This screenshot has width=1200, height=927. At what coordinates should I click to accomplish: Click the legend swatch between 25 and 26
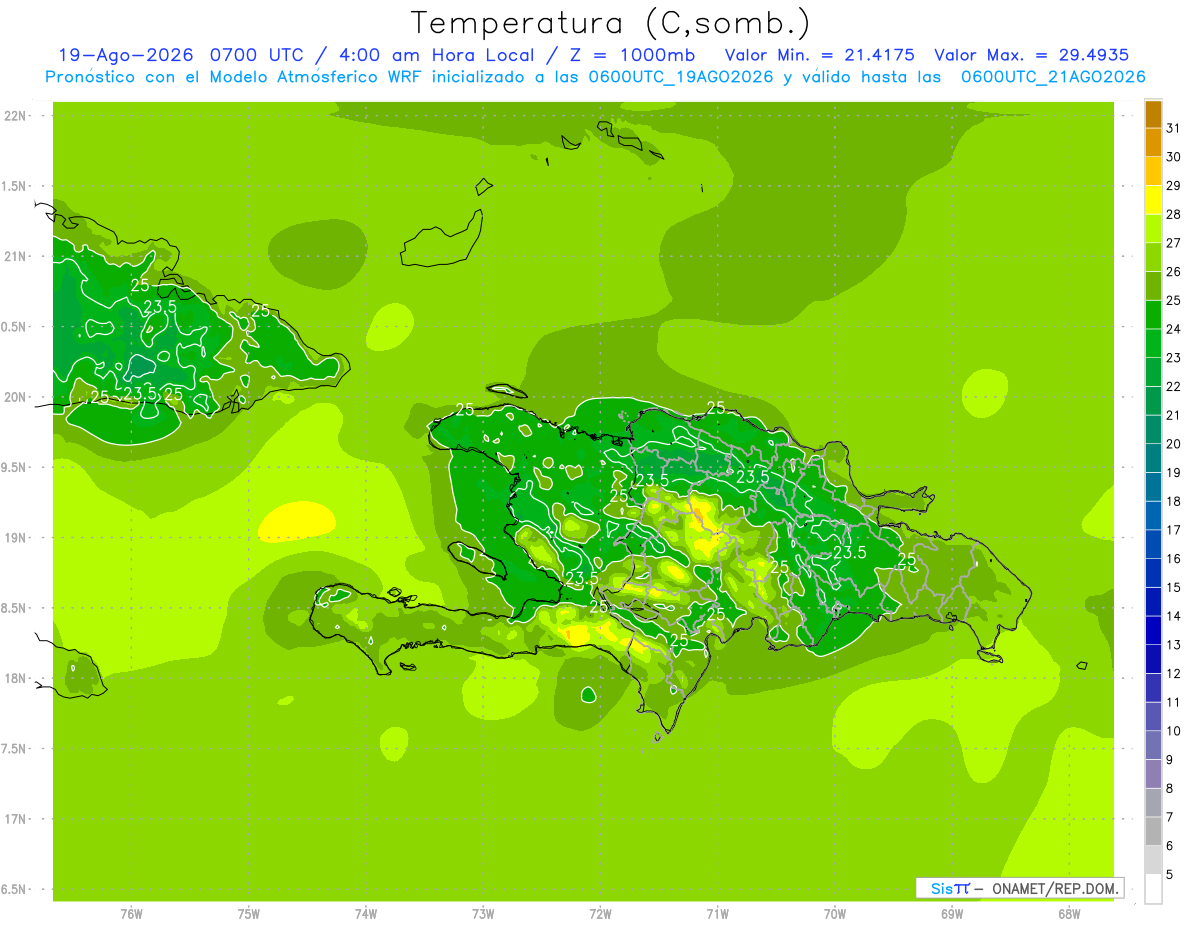pos(1153,286)
